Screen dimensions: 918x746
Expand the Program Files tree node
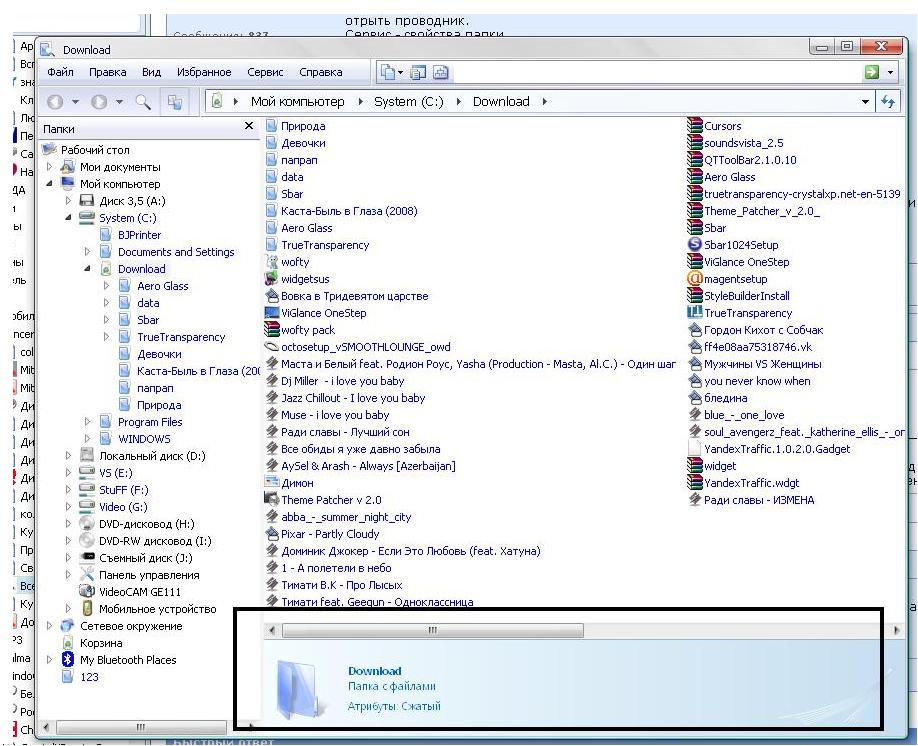coord(88,422)
